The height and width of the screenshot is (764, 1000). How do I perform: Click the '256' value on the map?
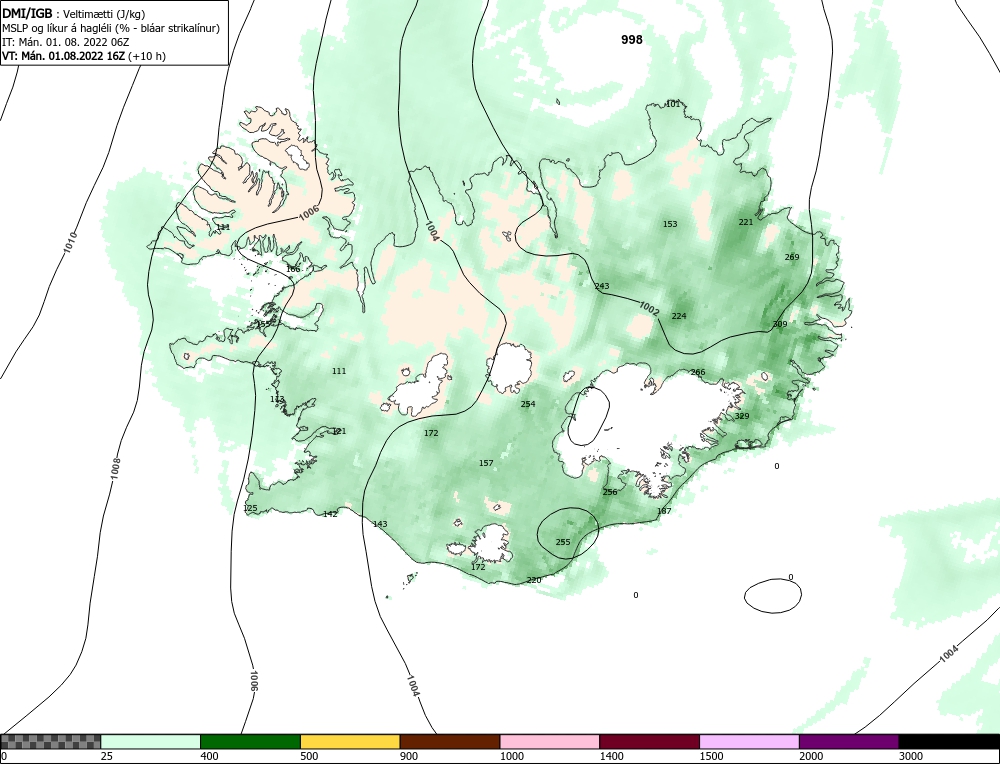tap(610, 492)
